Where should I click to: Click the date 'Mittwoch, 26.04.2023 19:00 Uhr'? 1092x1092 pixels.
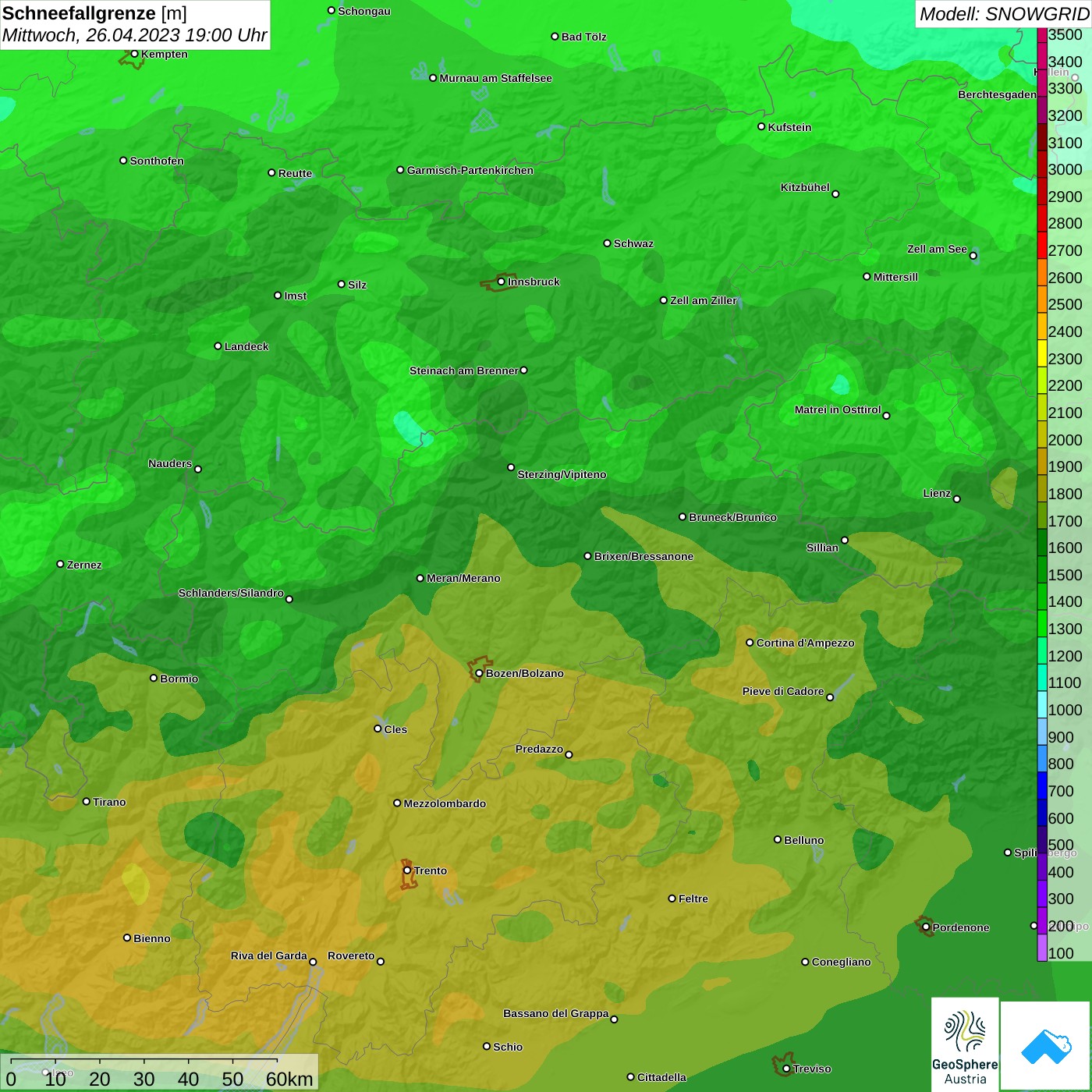click(135, 35)
